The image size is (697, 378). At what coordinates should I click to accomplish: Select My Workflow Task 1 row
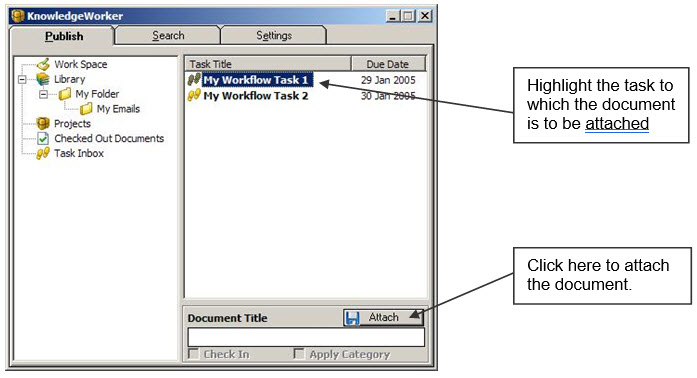click(305, 80)
